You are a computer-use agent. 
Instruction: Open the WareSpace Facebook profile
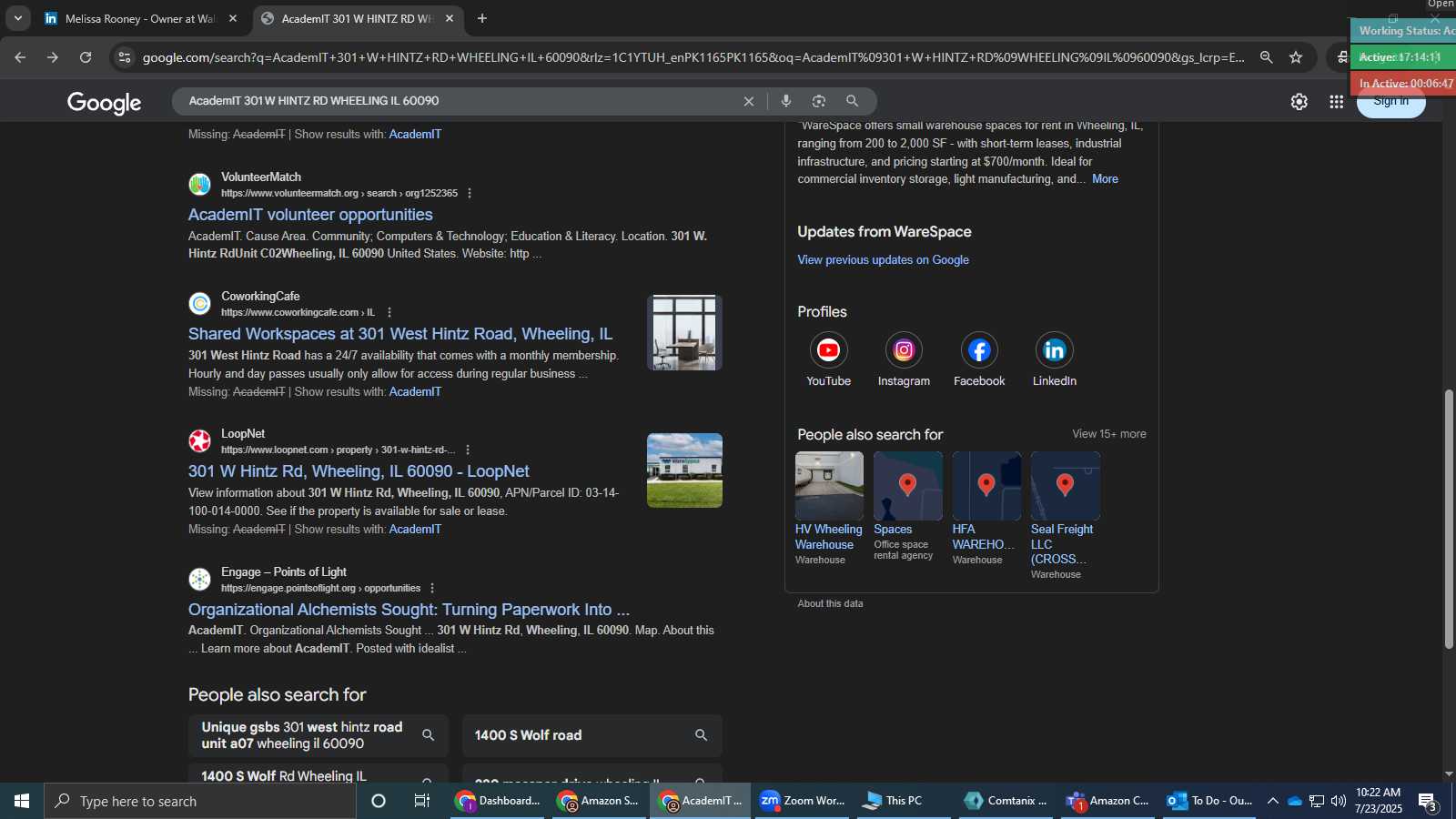coord(979,360)
